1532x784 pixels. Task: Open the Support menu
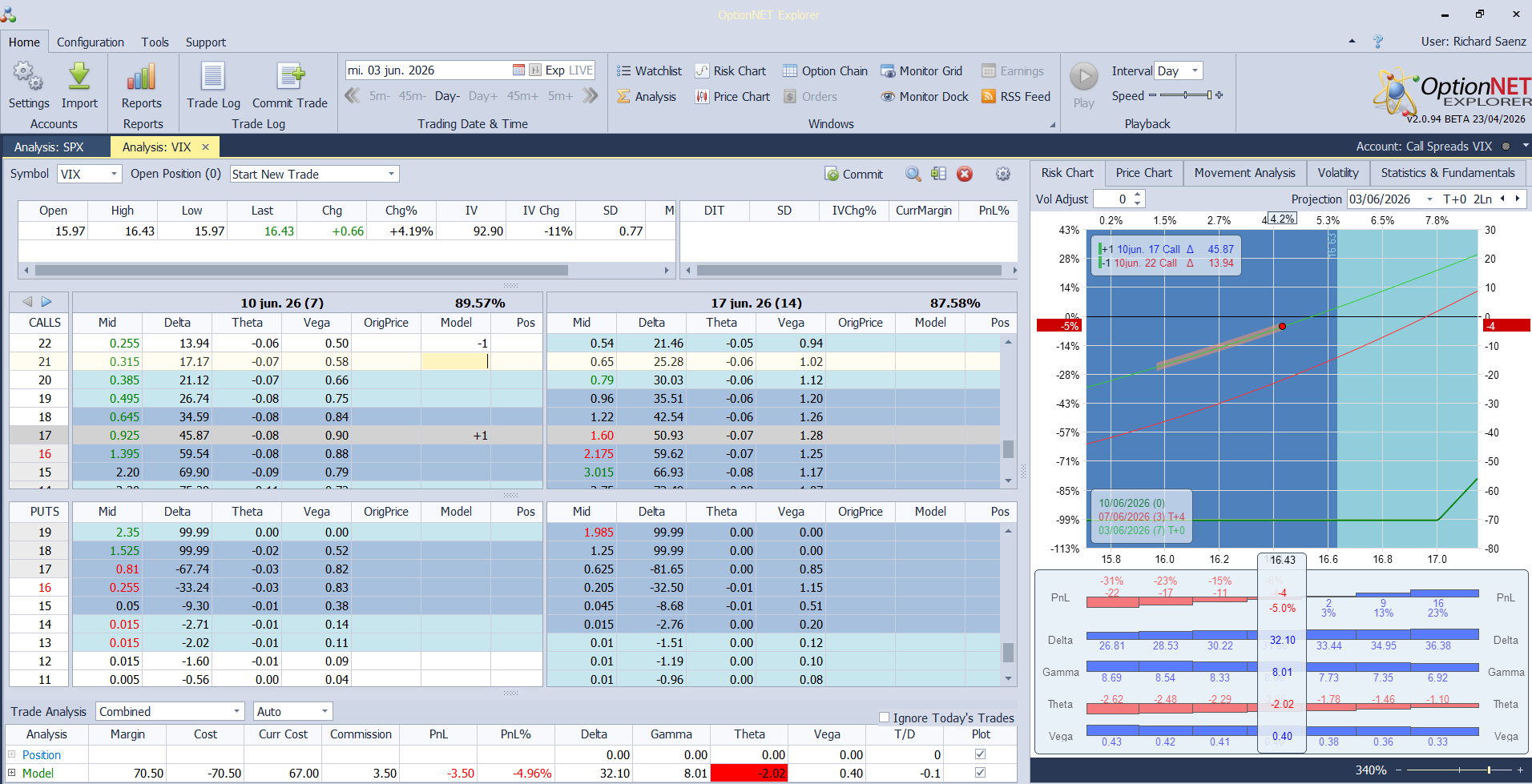(x=206, y=42)
